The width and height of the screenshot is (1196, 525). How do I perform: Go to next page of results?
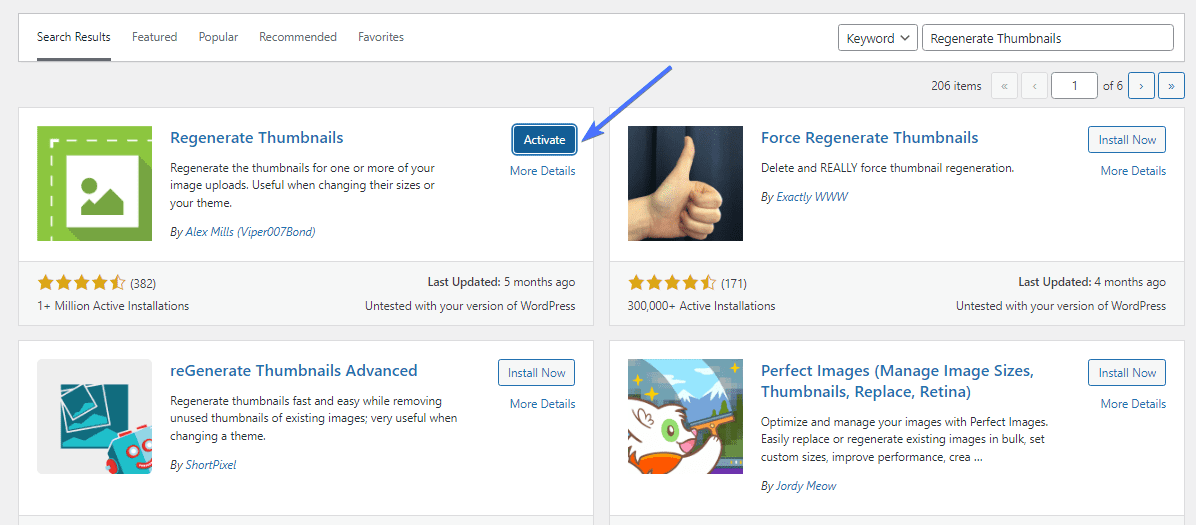point(1140,86)
